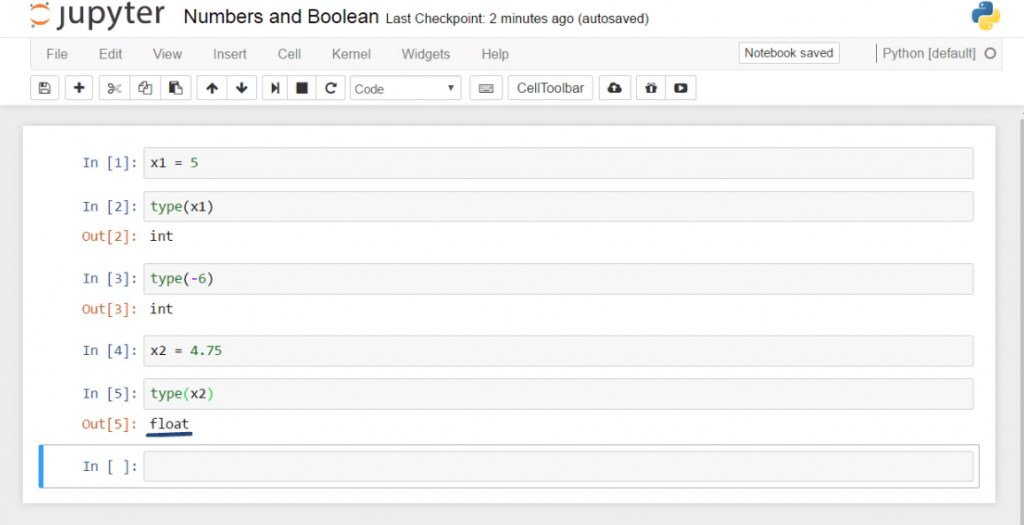Click the copy selected cells icon

[x=145, y=88]
